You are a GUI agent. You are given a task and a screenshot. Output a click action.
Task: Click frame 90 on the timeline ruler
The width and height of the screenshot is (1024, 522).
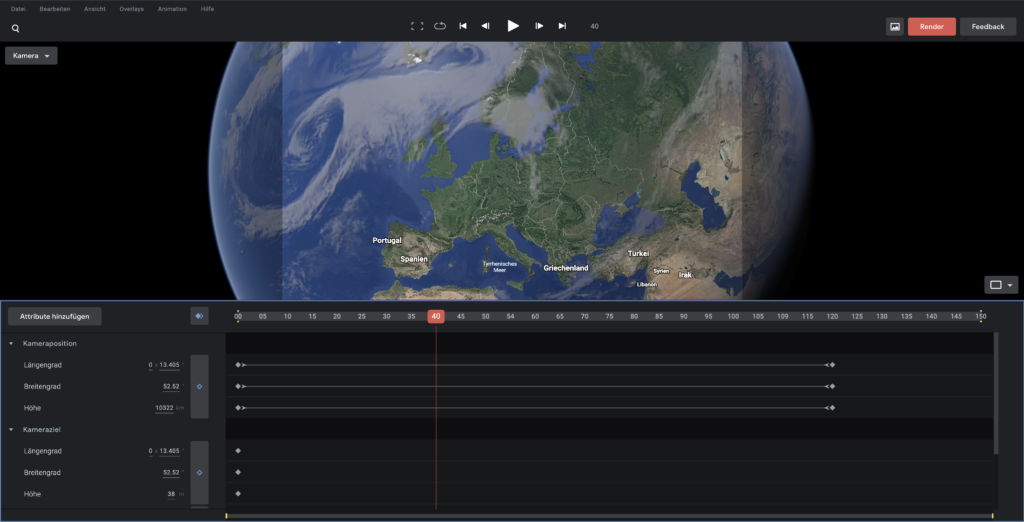(684, 316)
